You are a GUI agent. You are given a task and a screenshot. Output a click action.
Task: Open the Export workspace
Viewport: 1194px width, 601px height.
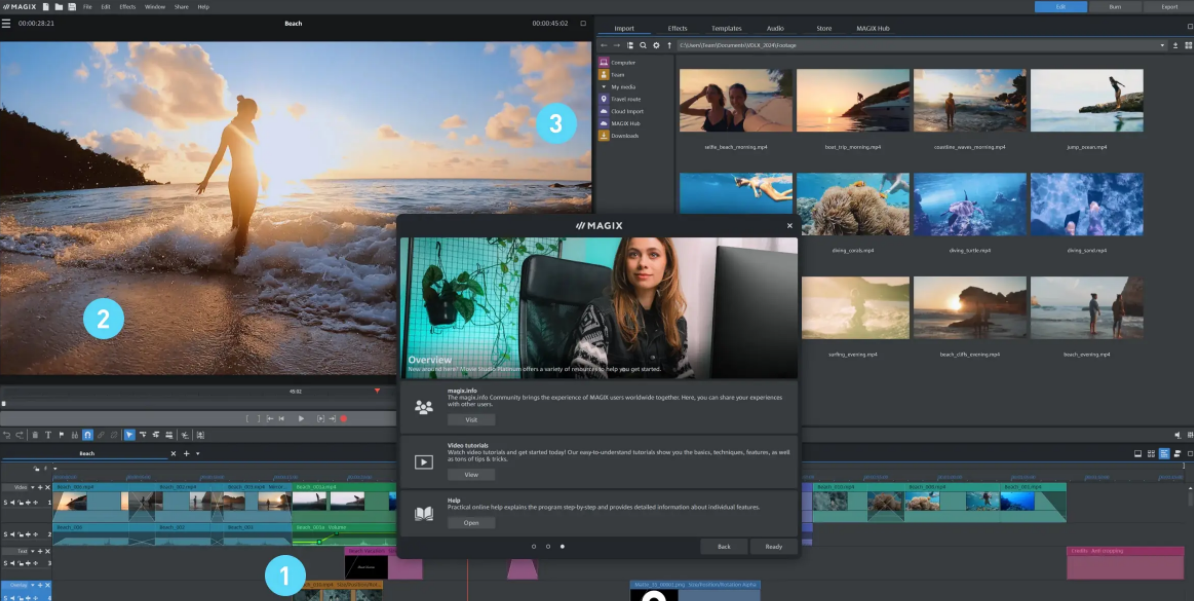1169,7
